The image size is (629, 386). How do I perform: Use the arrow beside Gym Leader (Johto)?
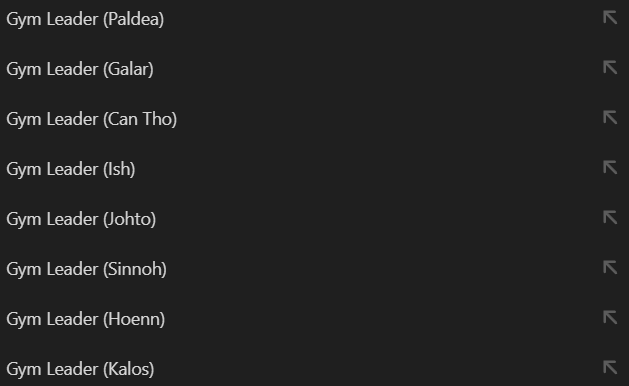[x=610, y=217]
